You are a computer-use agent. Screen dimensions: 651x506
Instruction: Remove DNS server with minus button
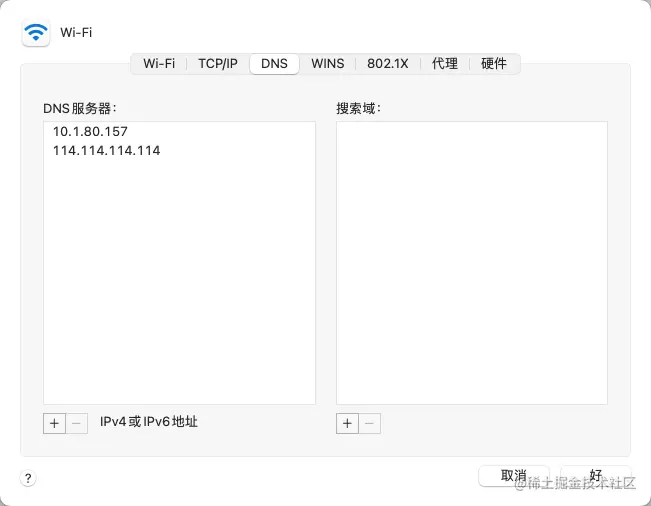click(76, 423)
